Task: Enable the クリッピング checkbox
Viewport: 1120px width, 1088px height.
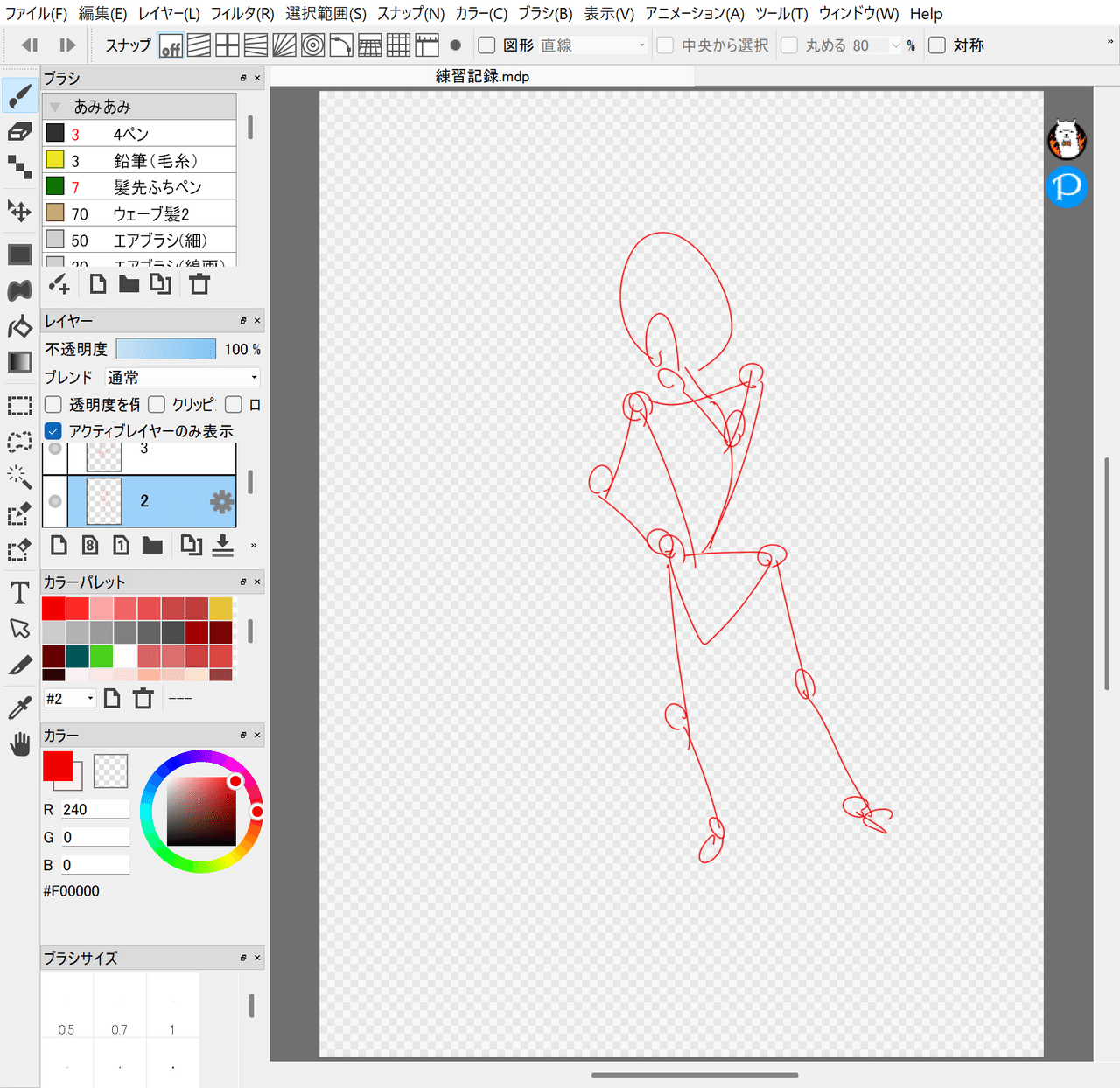Action: 157,404
